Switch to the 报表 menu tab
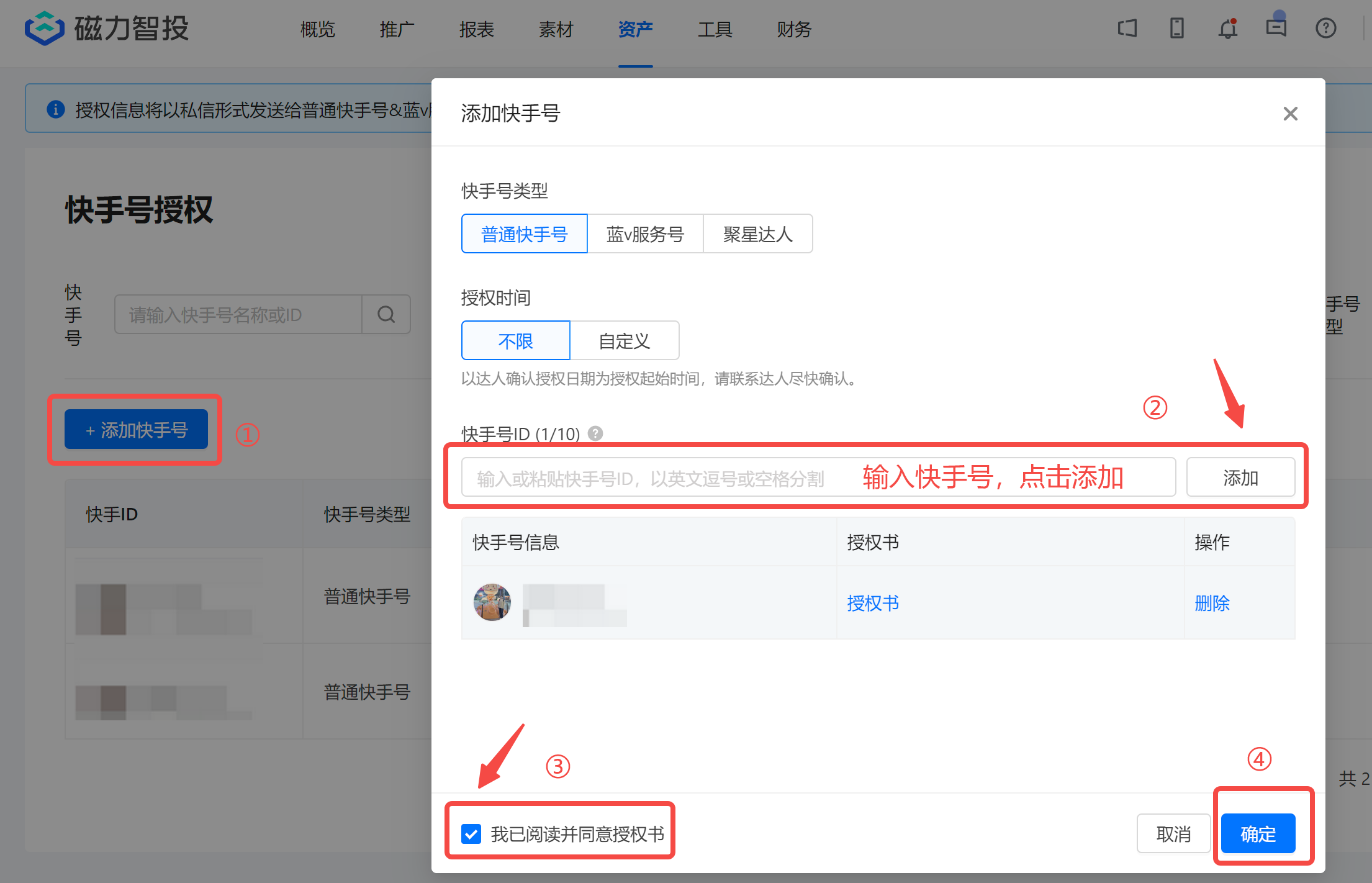 click(476, 29)
